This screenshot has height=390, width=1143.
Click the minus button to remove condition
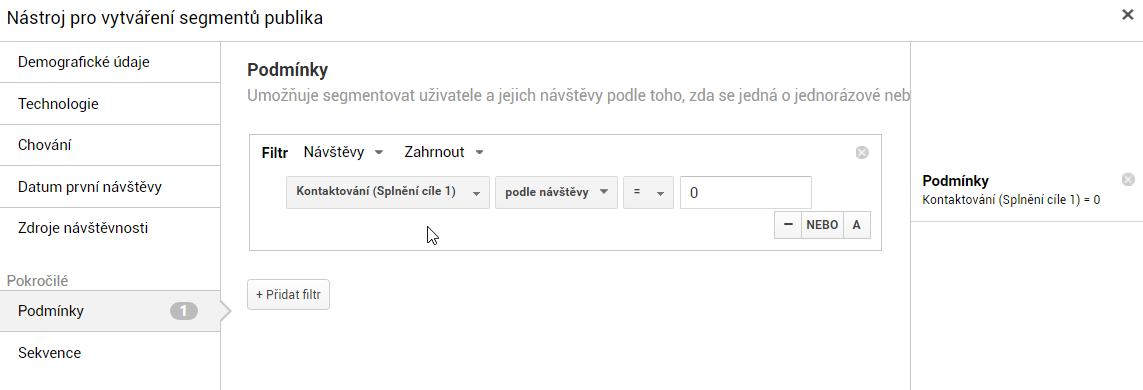point(787,225)
